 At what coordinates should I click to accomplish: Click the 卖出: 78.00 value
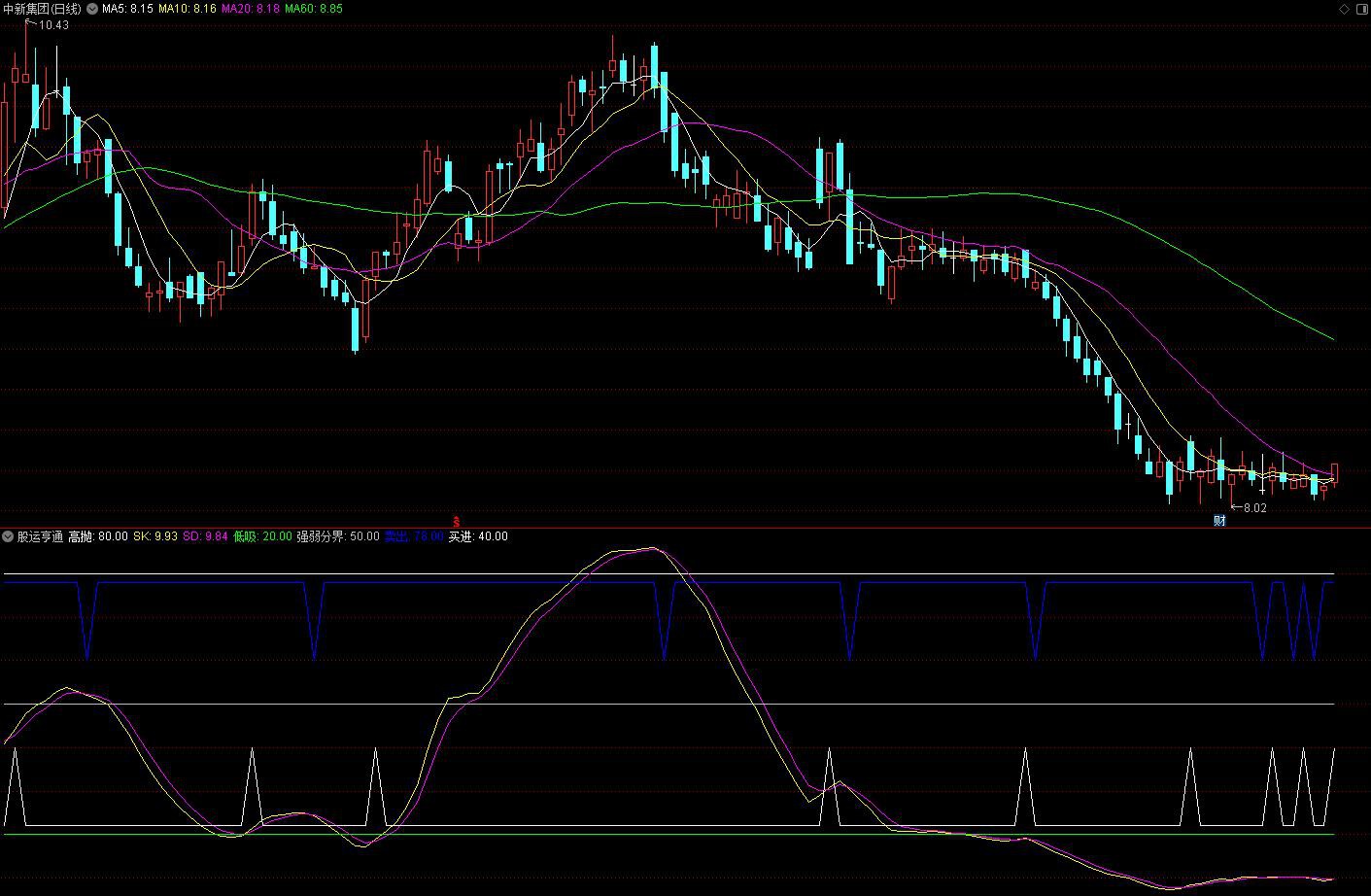point(414,536)
